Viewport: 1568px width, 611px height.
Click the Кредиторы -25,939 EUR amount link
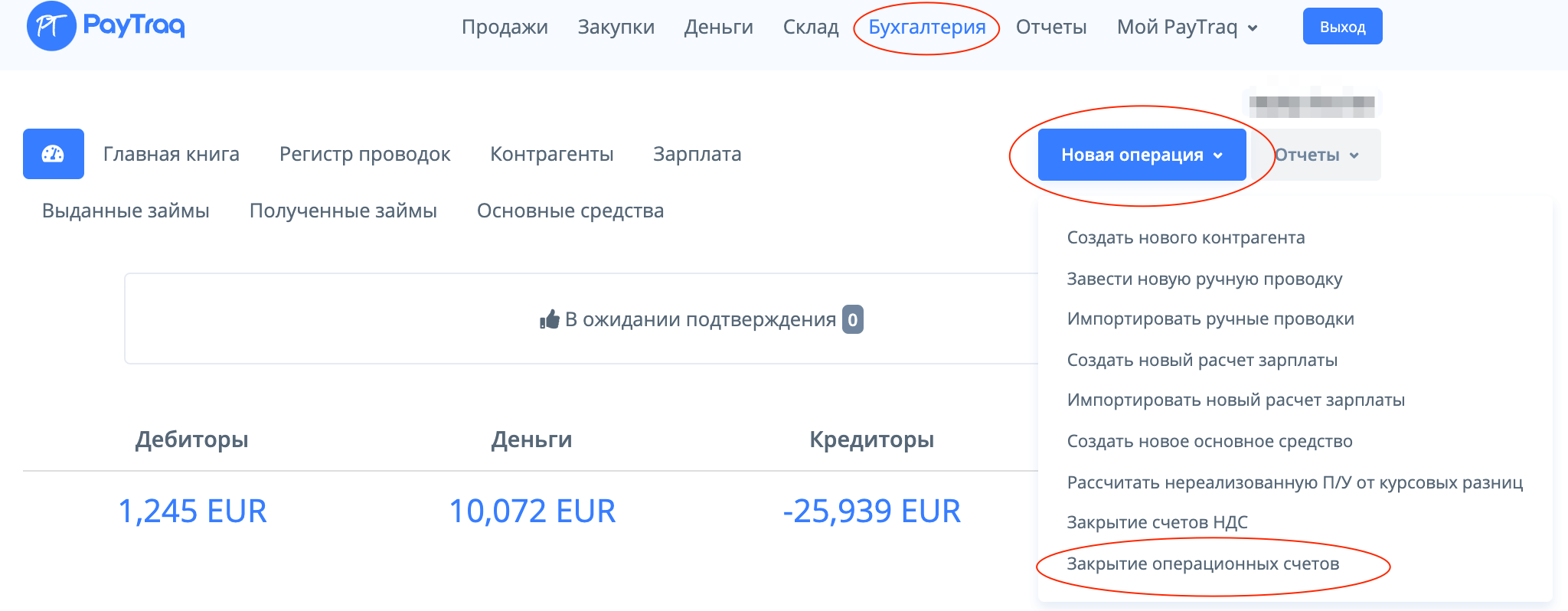[x=871, y=511]
